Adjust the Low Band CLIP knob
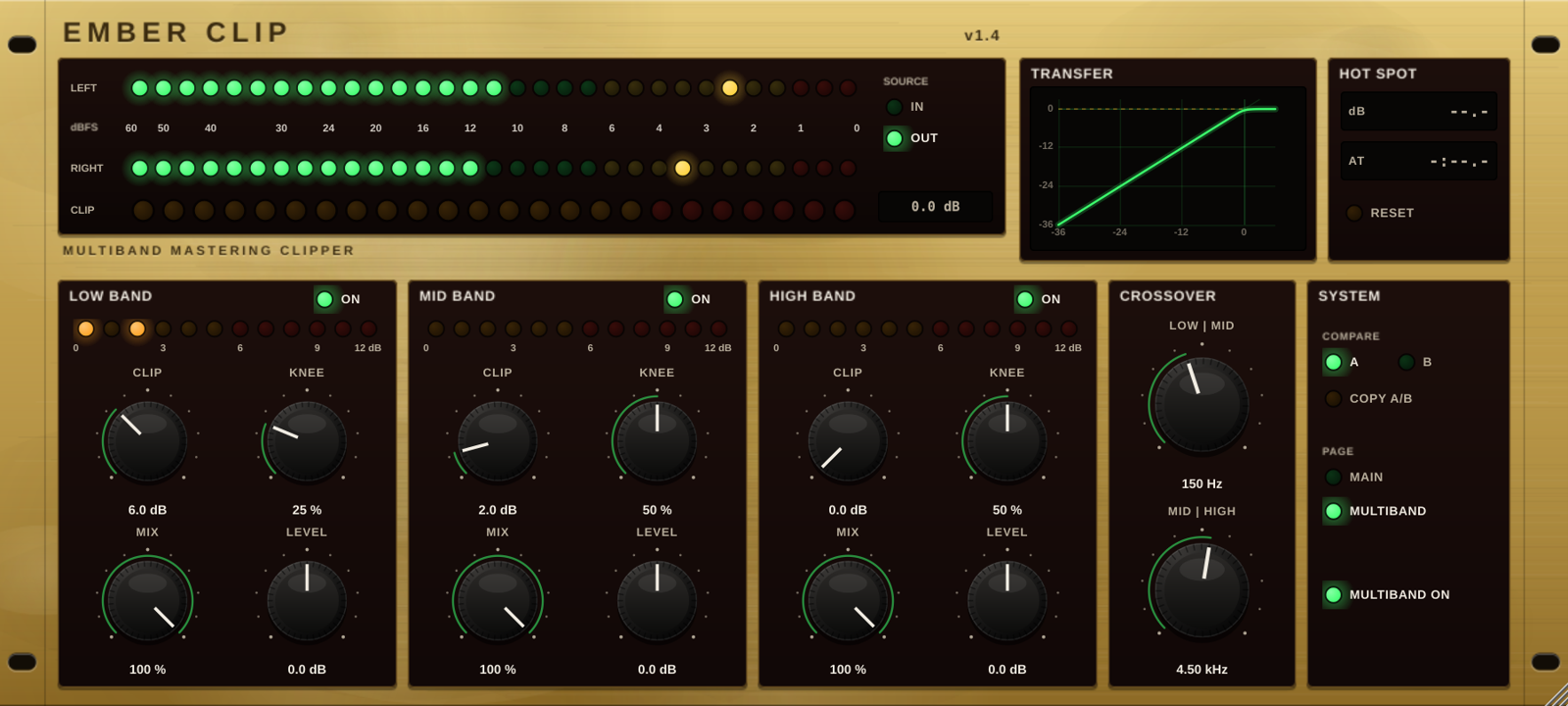The image size is (1568, 706). coord(147,441)
